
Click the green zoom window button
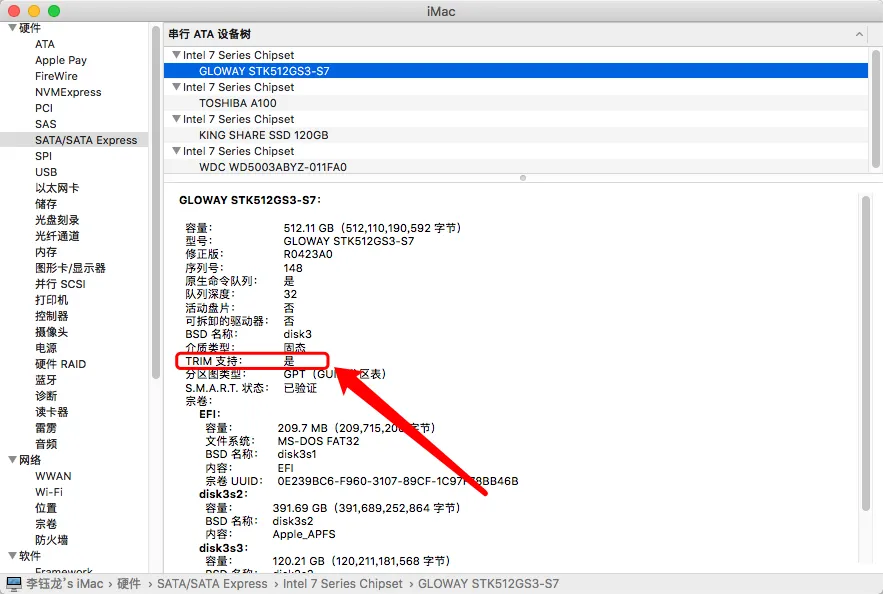(54, 11)
